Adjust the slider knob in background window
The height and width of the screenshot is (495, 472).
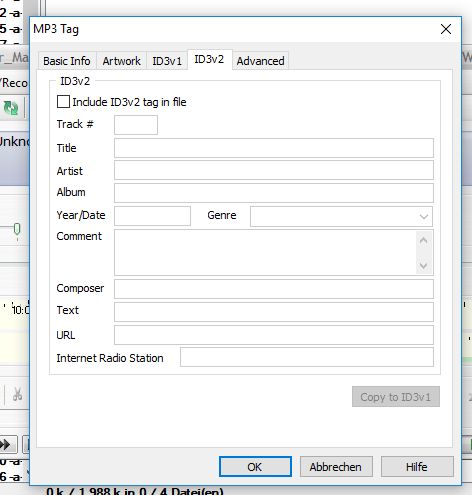[17, 229]
